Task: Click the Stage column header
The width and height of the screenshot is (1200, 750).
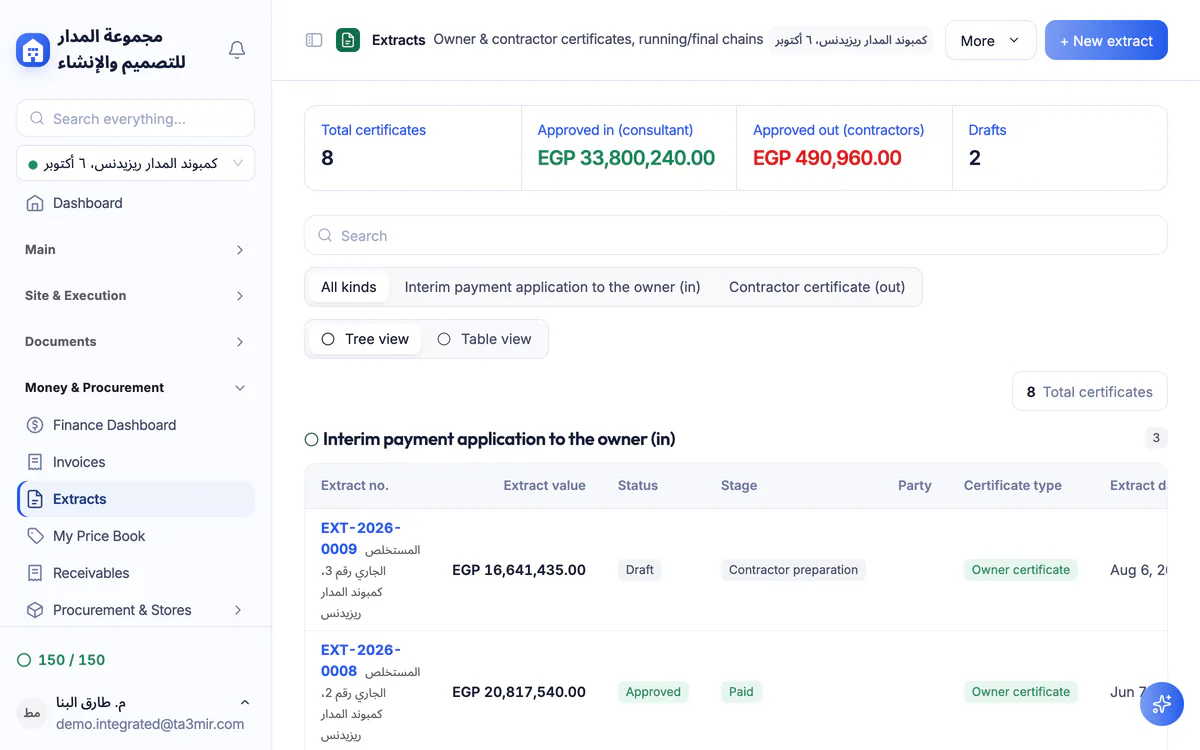Action: click(x=739, y=486)
